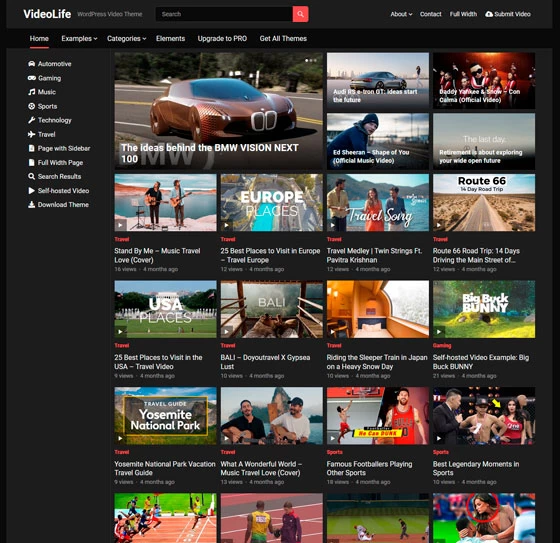The height and width of the screenshot is (543, 560).
Task: Open the Categories dropdown
Action: tap(126, 39)
